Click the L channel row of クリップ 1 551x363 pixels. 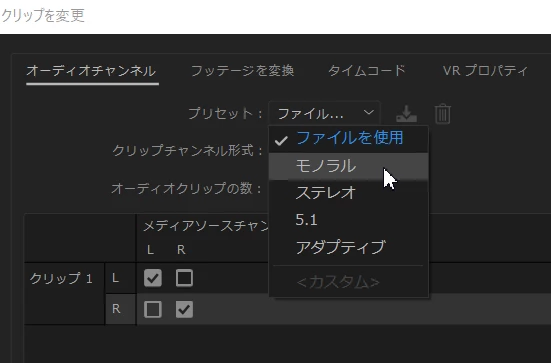tap(328, 278)
